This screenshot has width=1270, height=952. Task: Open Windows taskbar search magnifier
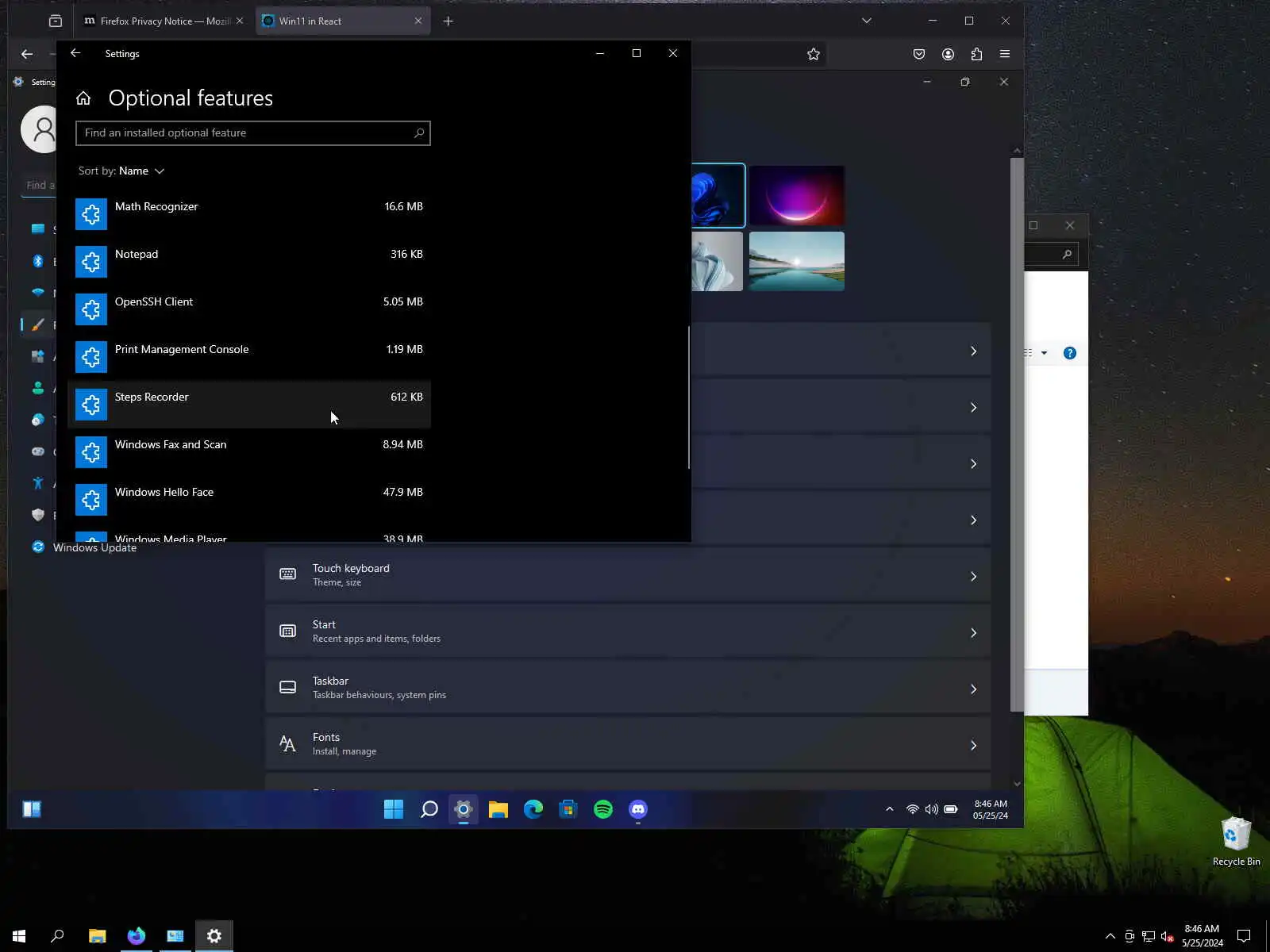tap(57, 936)
